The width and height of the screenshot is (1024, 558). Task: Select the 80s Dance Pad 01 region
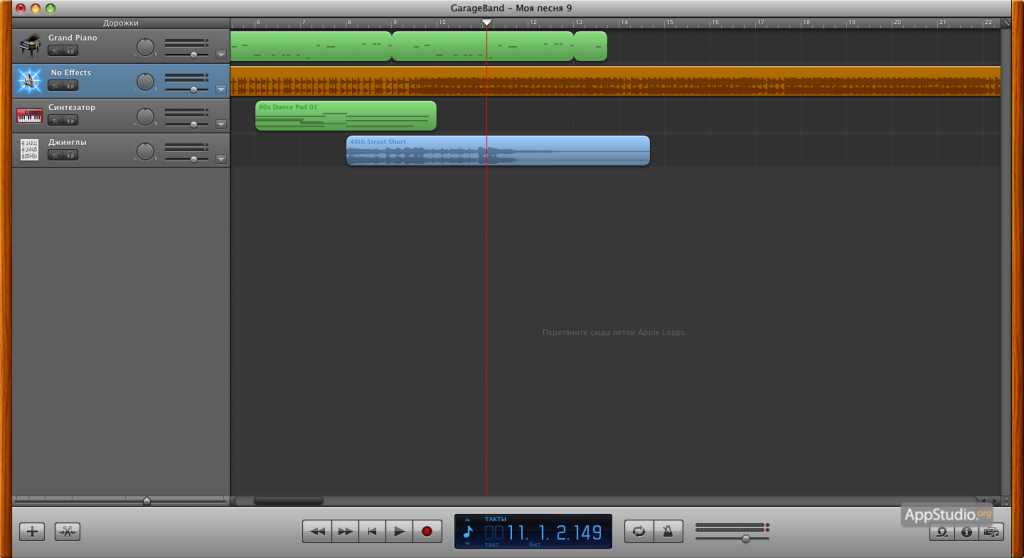tap(345, 116)
